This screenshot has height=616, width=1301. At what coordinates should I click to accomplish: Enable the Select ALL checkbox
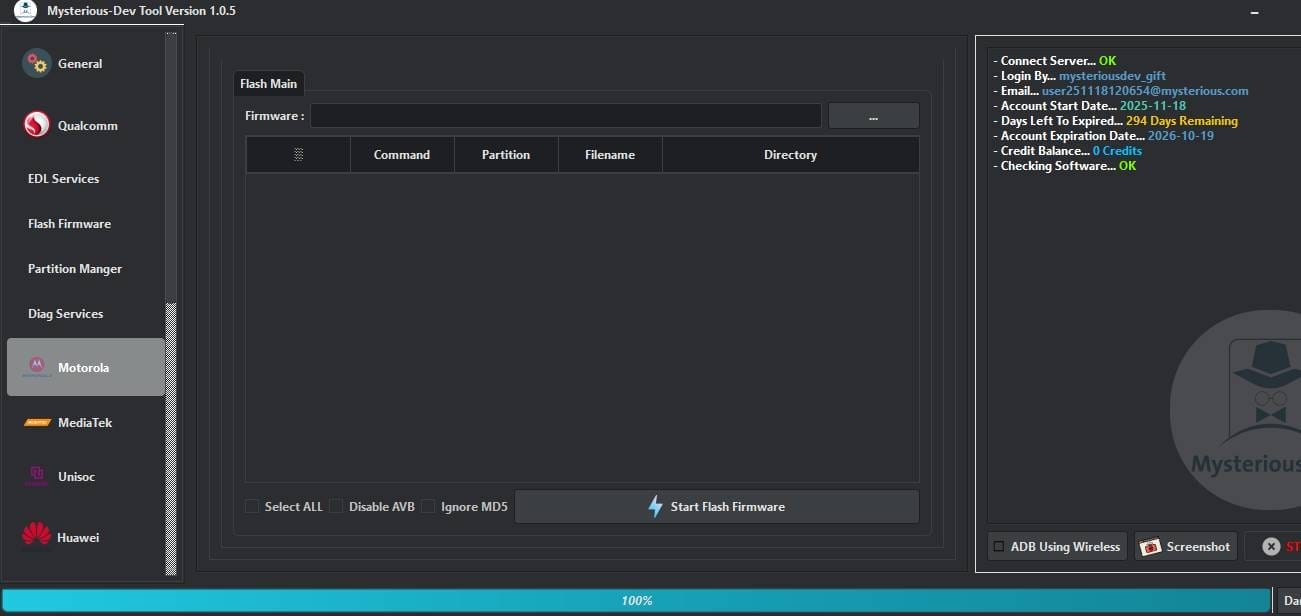[x=252, y=506]
